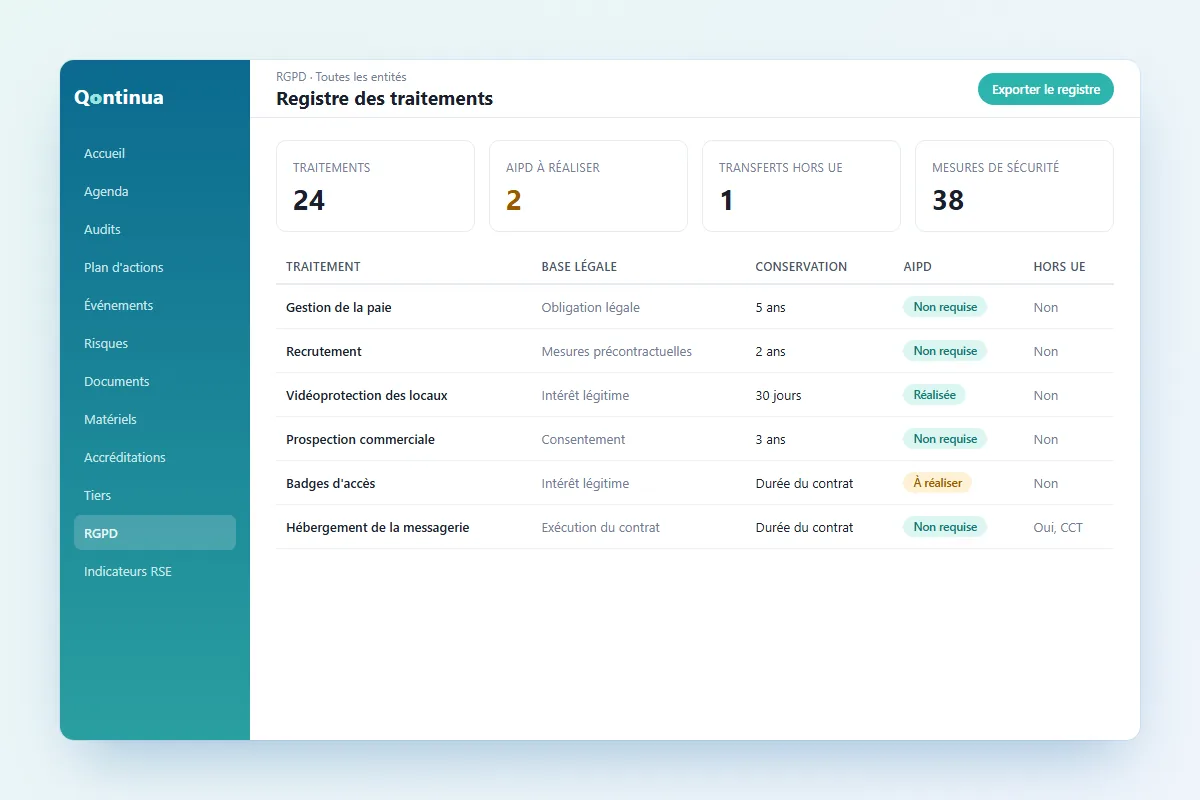1200x800 pixels.
Task: Click the Qontinua logo
Action: click(119, 97)
